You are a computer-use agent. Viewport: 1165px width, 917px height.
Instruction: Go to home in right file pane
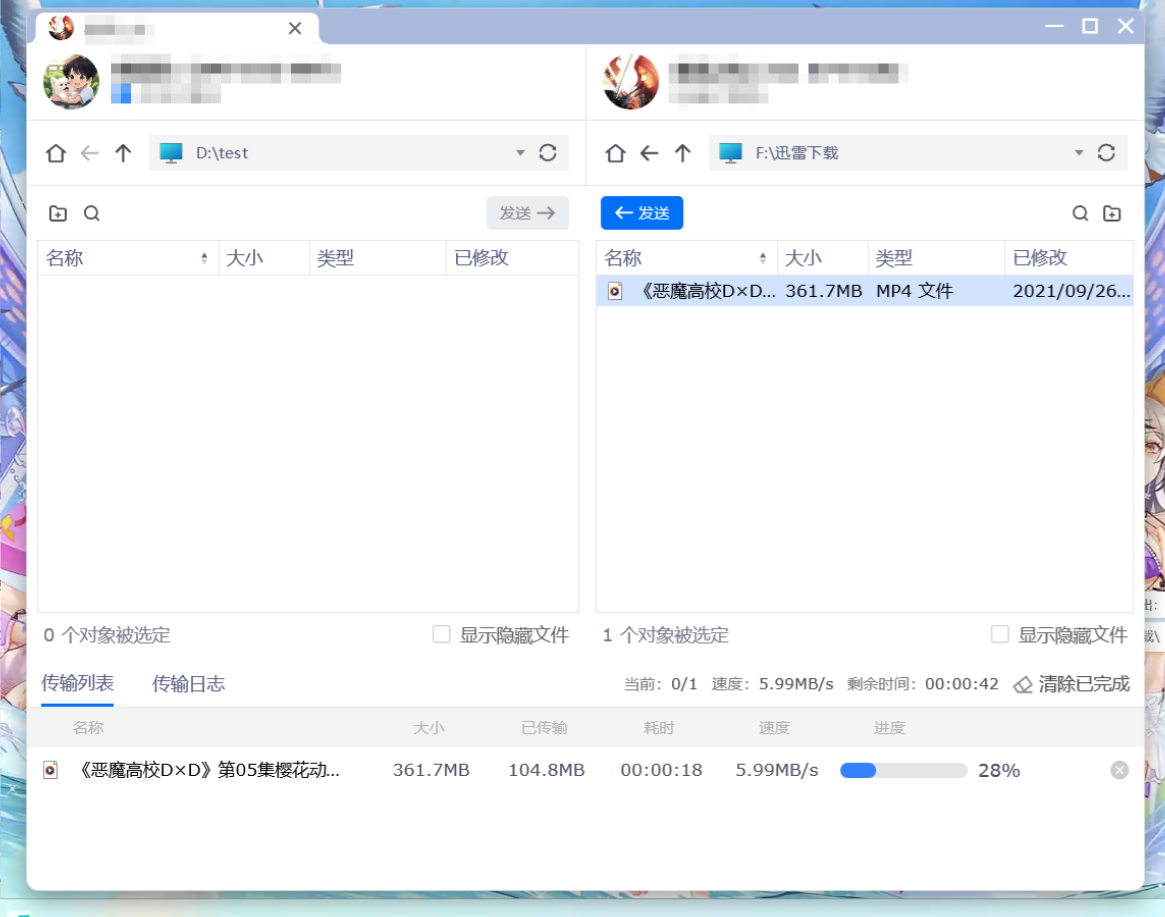[615, 153]
